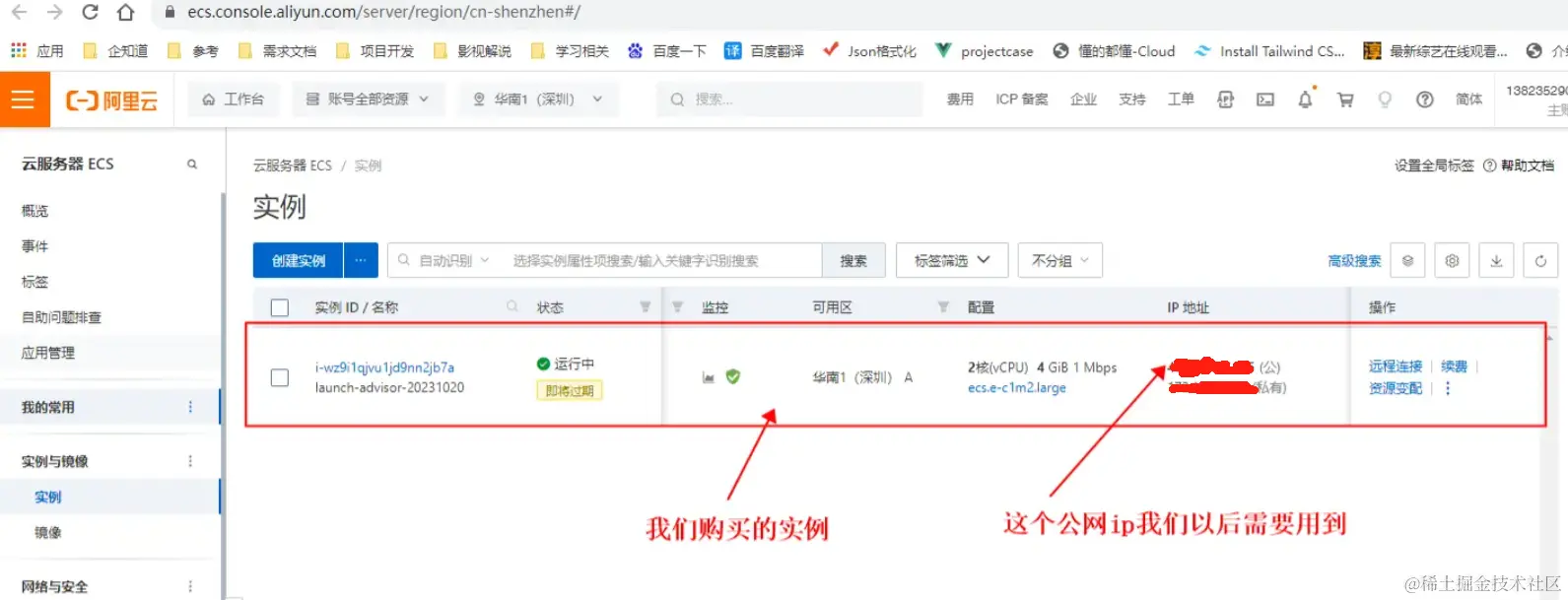
Task: Select 镜像 in the sidebar
Action: (x=48, y=533)
